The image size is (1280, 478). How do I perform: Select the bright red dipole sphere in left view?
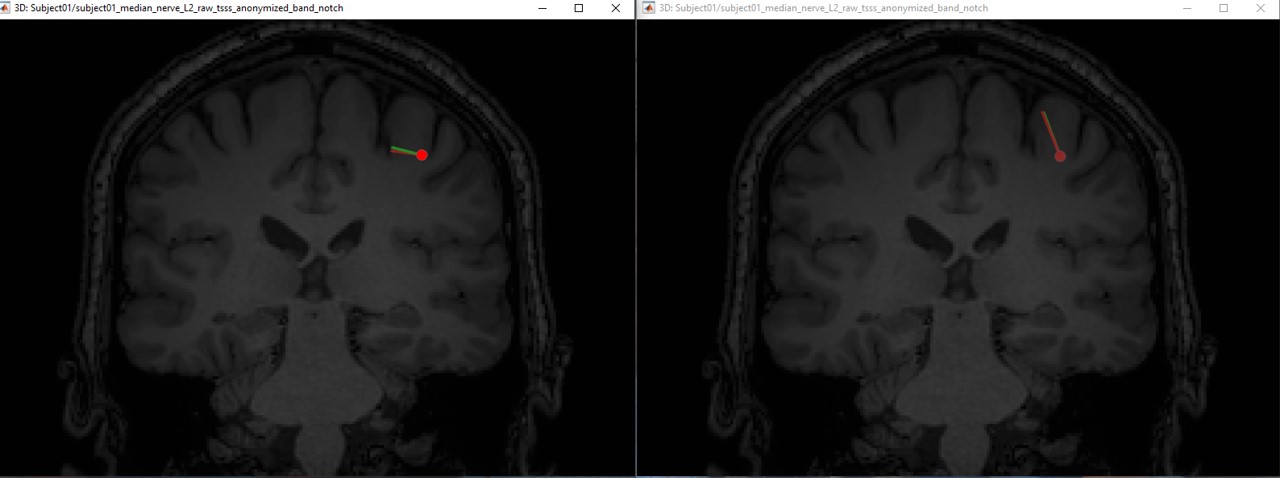pyautogui.click(x=422, y=155)
